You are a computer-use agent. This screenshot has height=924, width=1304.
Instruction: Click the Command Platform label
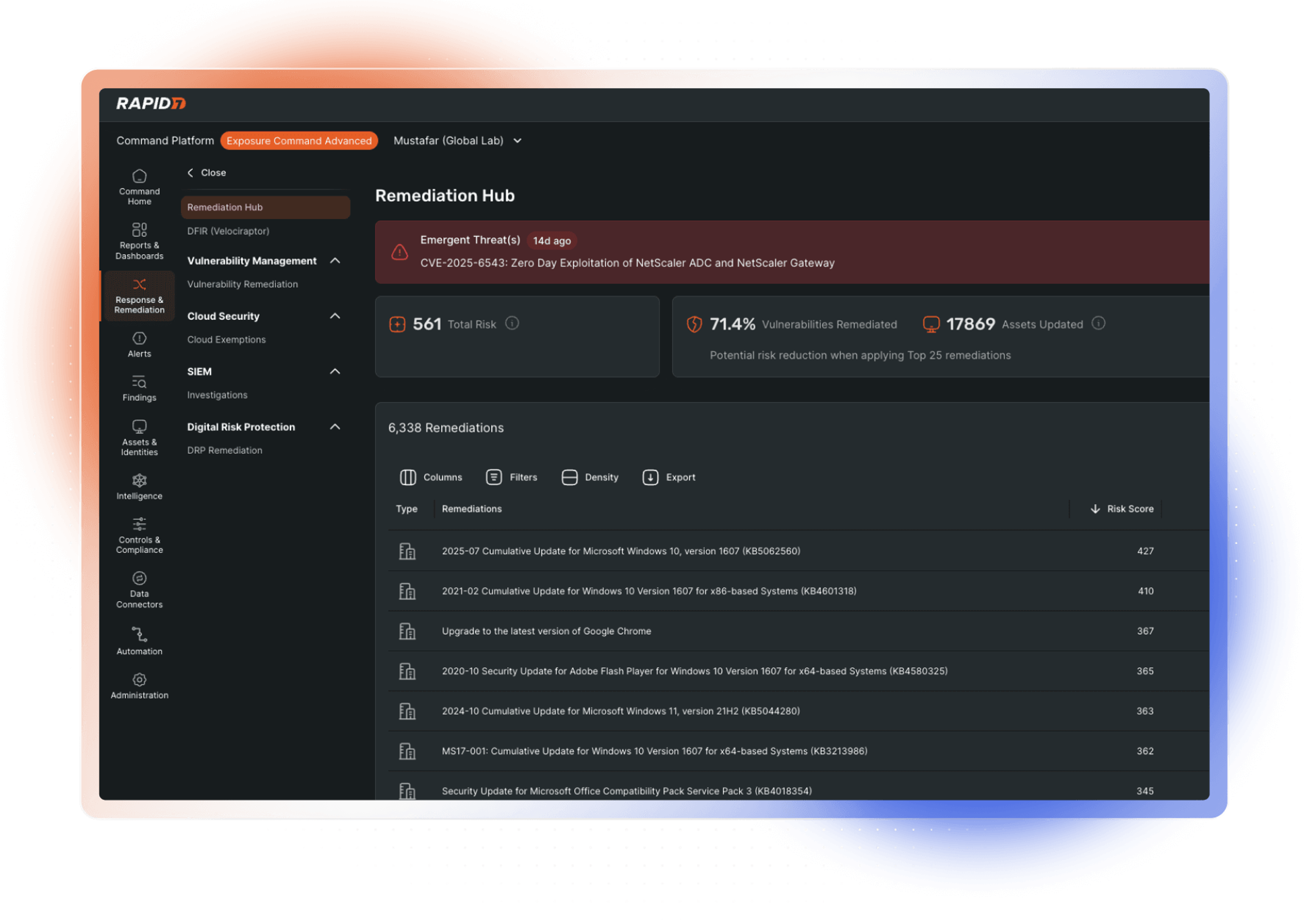click(x=165, y=141)
